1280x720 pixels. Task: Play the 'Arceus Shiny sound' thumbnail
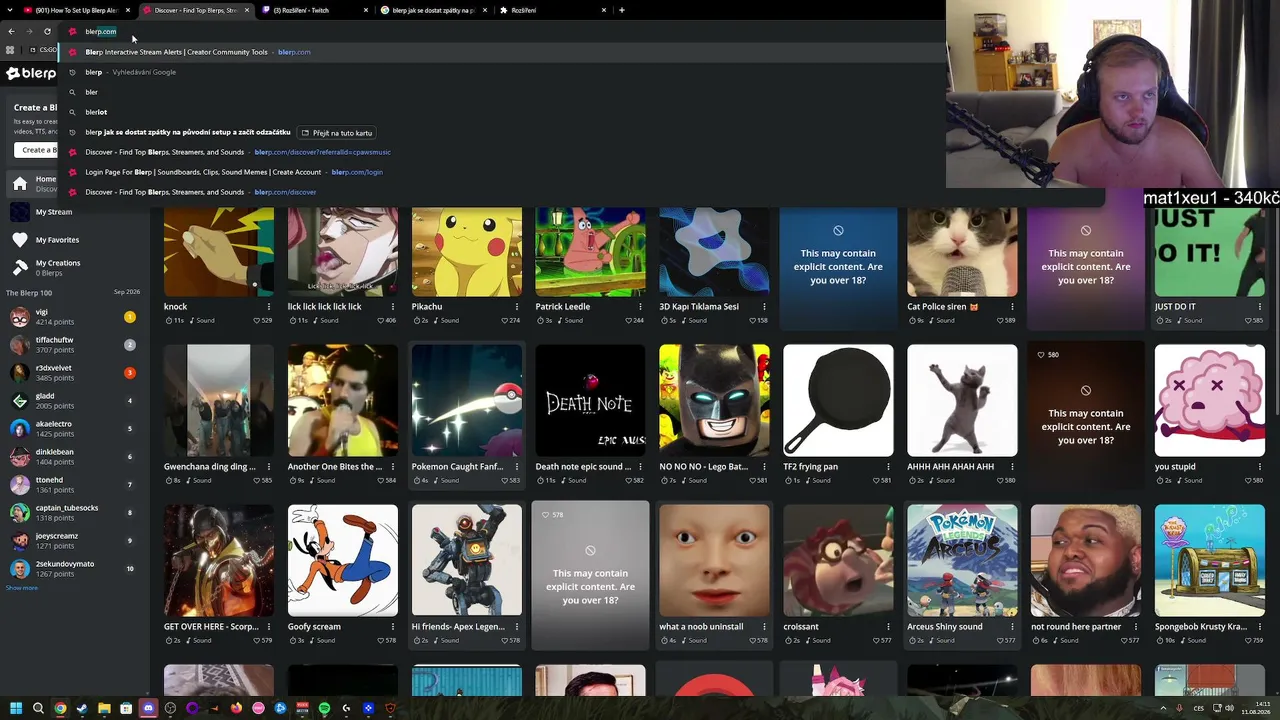click(x=962, y=561)
